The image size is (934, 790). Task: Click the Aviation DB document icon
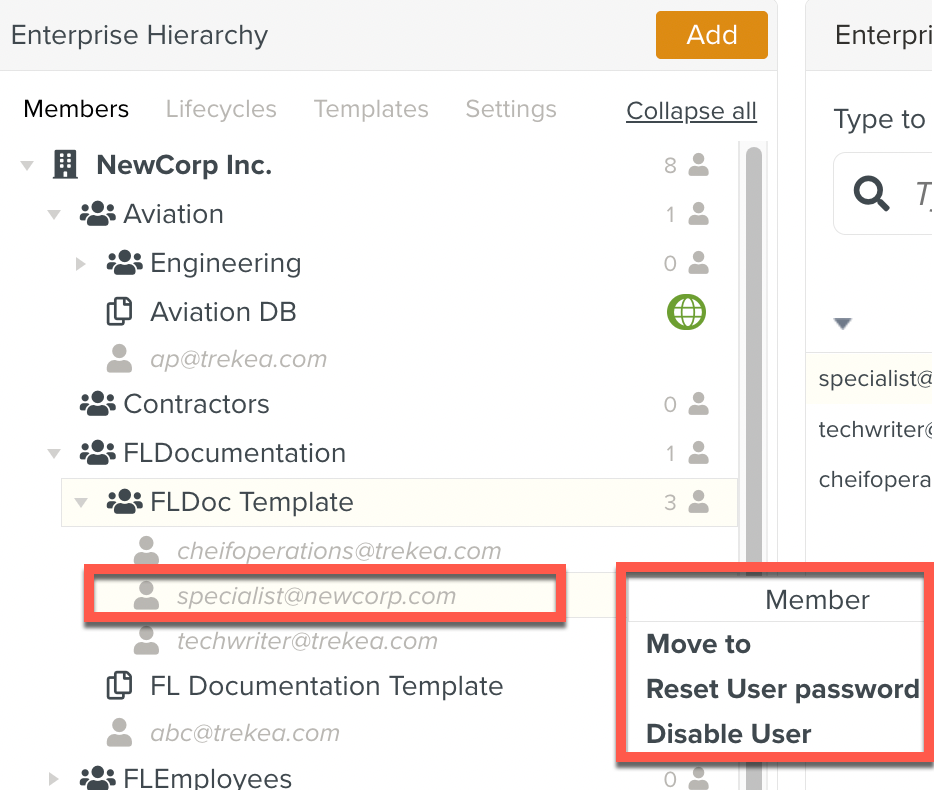pyautogui.click(x=120, y=312)
